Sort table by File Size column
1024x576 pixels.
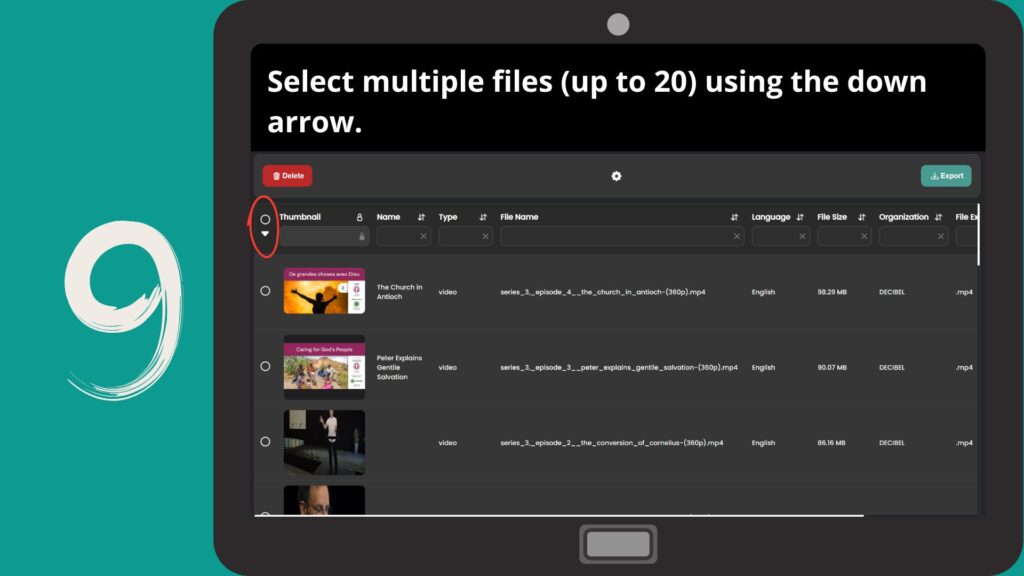(x=862, y=217)
